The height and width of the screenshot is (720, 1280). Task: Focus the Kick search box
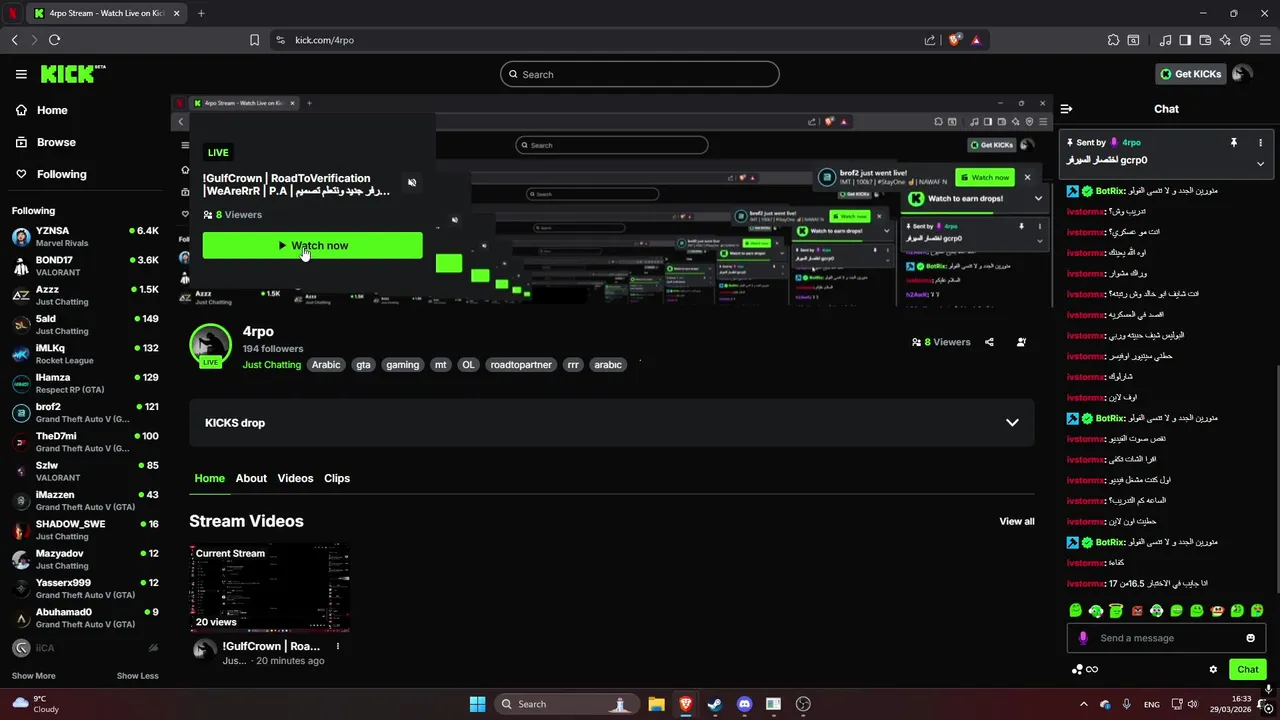pos(640,74)
